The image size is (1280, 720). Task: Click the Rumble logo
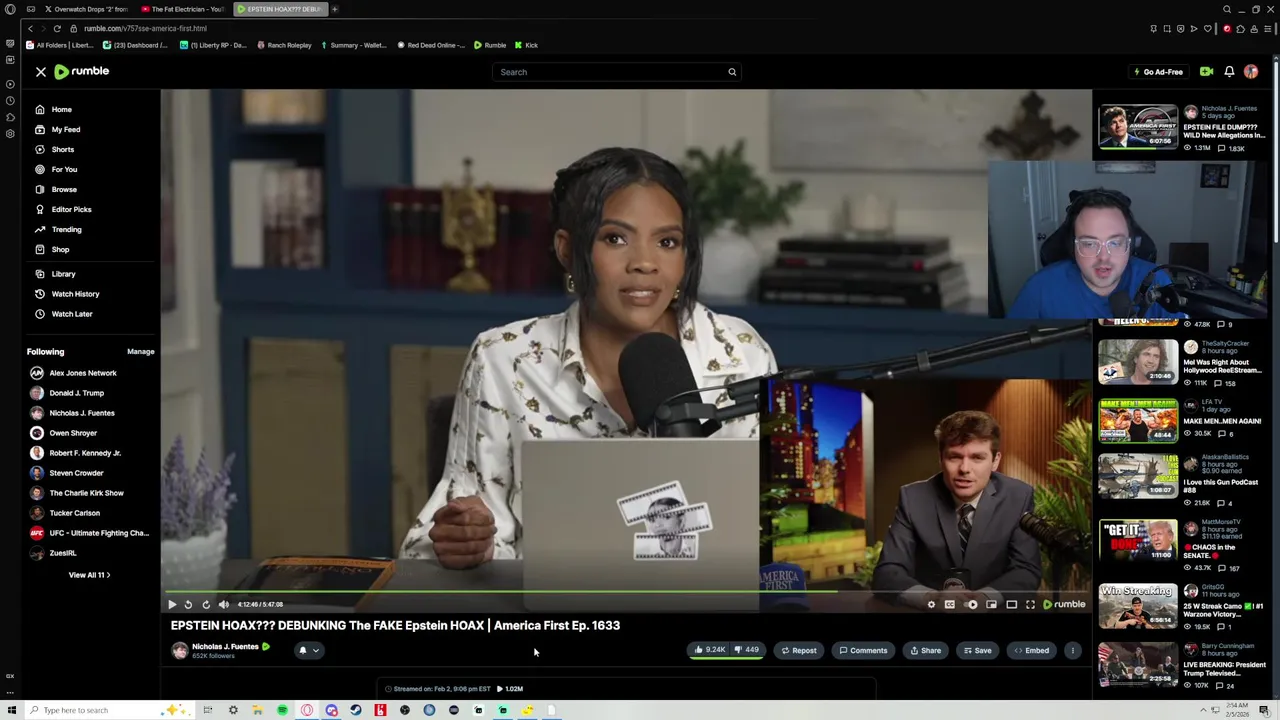[82, 72]
